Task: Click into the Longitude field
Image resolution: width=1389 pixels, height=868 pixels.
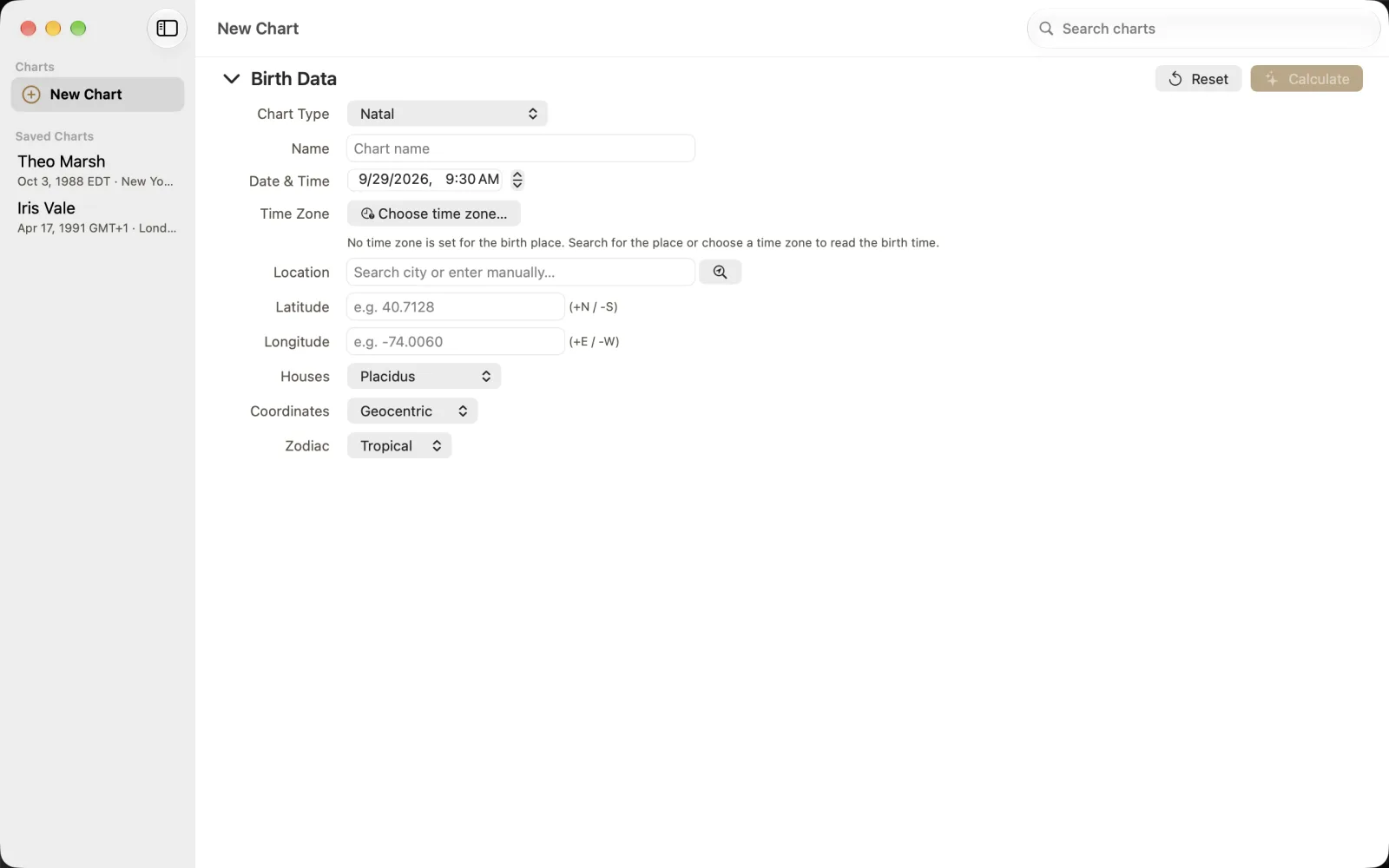Action: 456,341
